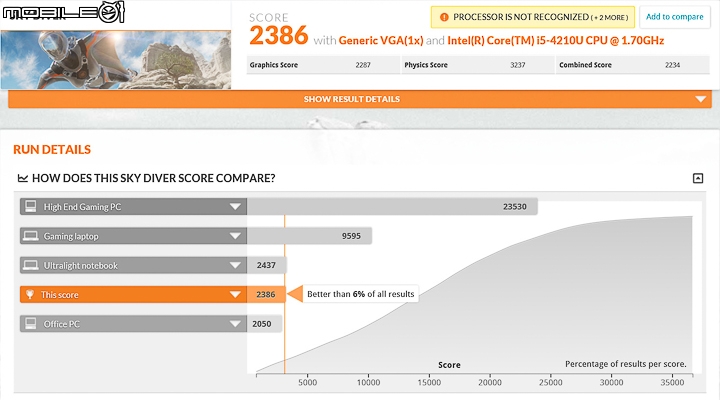The width and height of the screenshot is (720, 400).
Task: Click the Percentage of results per score label
Action: 625,364
